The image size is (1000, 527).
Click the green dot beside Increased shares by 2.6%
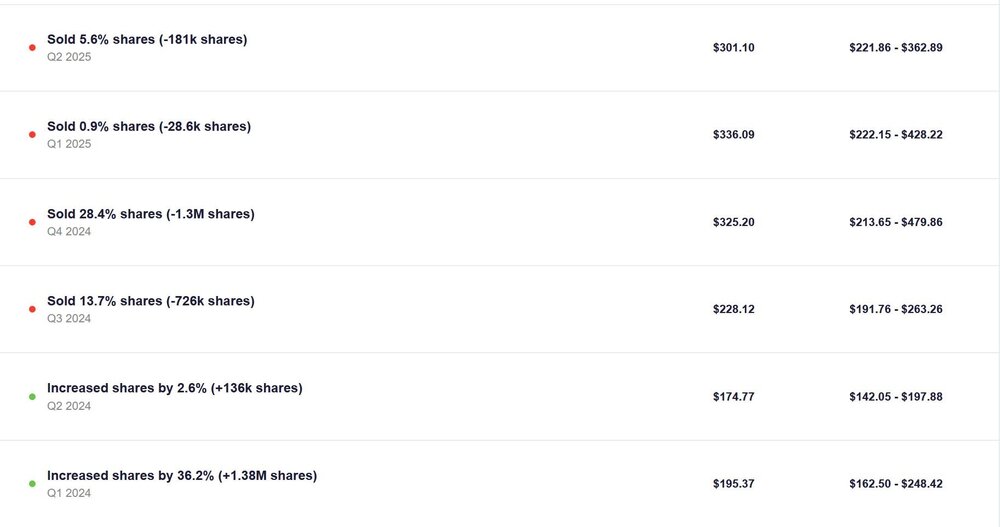point(32,396)
